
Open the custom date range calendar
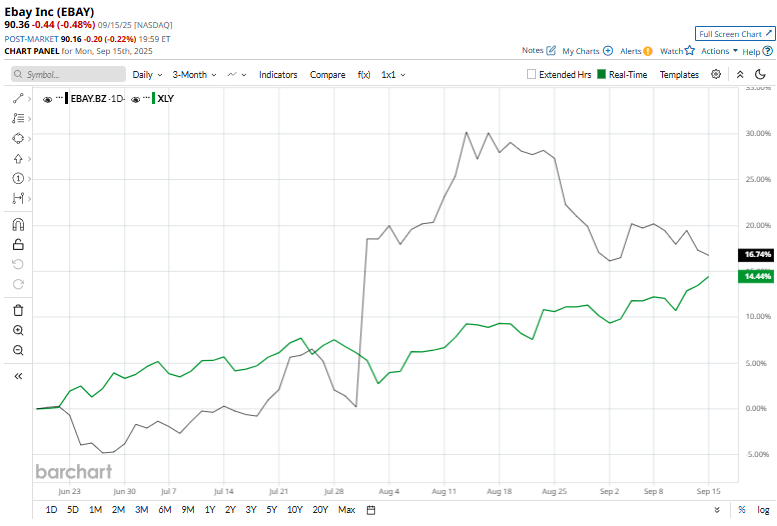(371, 510)
